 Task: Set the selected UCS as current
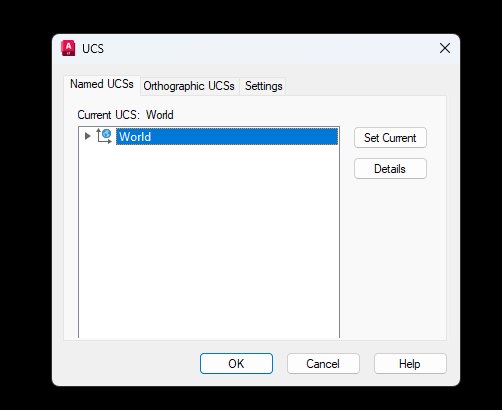tap(390, 138)
